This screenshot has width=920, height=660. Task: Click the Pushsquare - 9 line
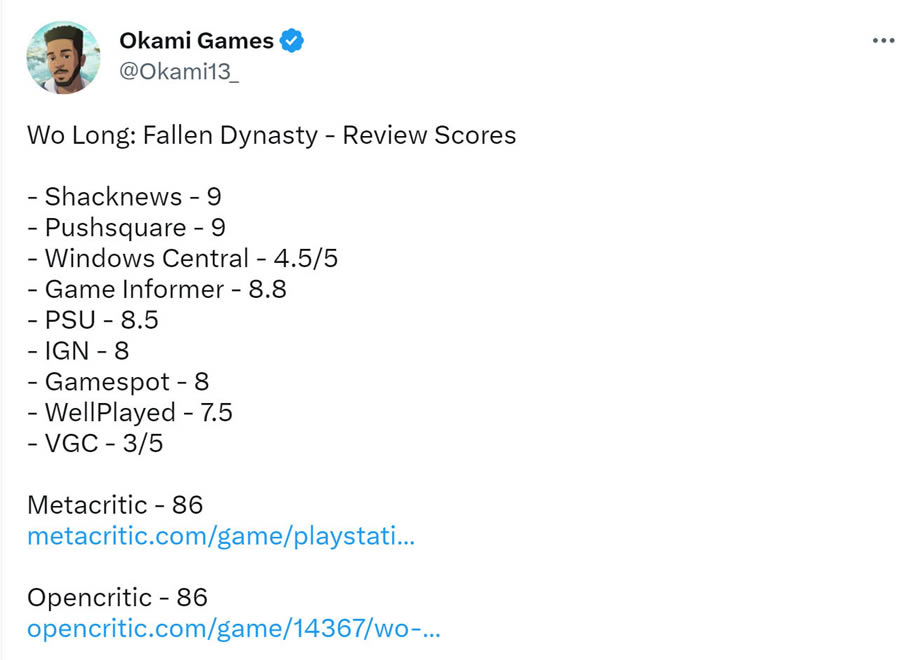pos(126,228)
